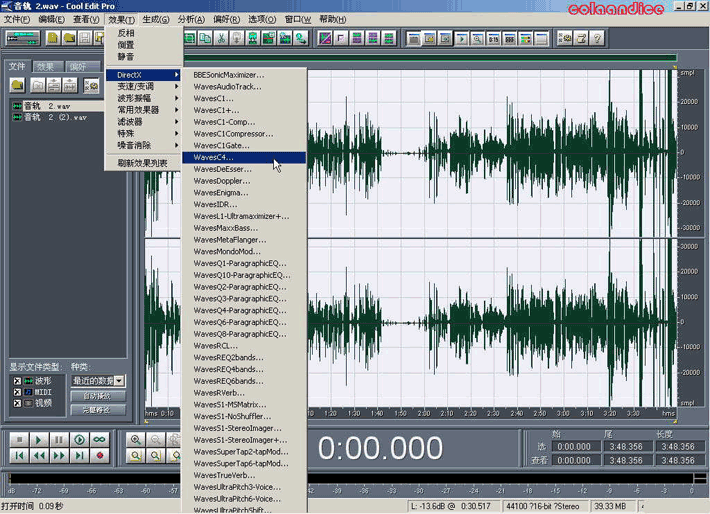Toggle the MIDI file type checkbox

click(17, 392)
